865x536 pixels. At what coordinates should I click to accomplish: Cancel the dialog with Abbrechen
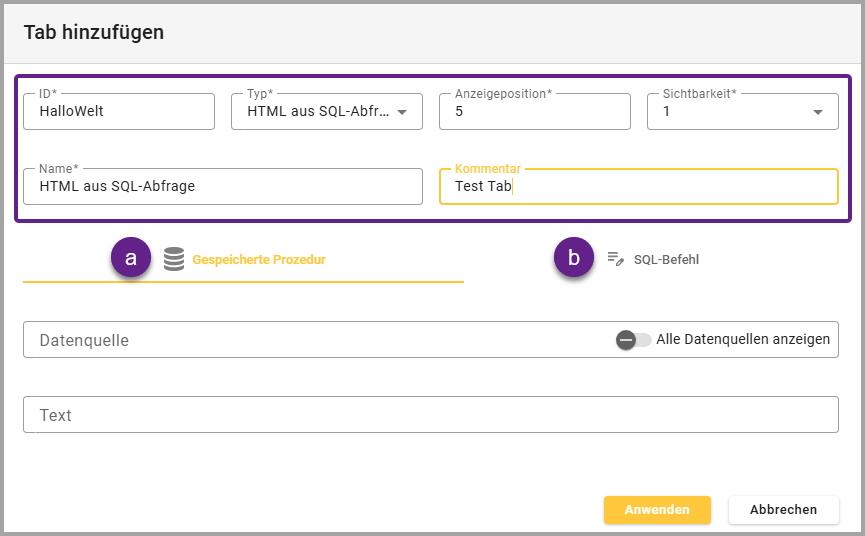tap(783, 510)
